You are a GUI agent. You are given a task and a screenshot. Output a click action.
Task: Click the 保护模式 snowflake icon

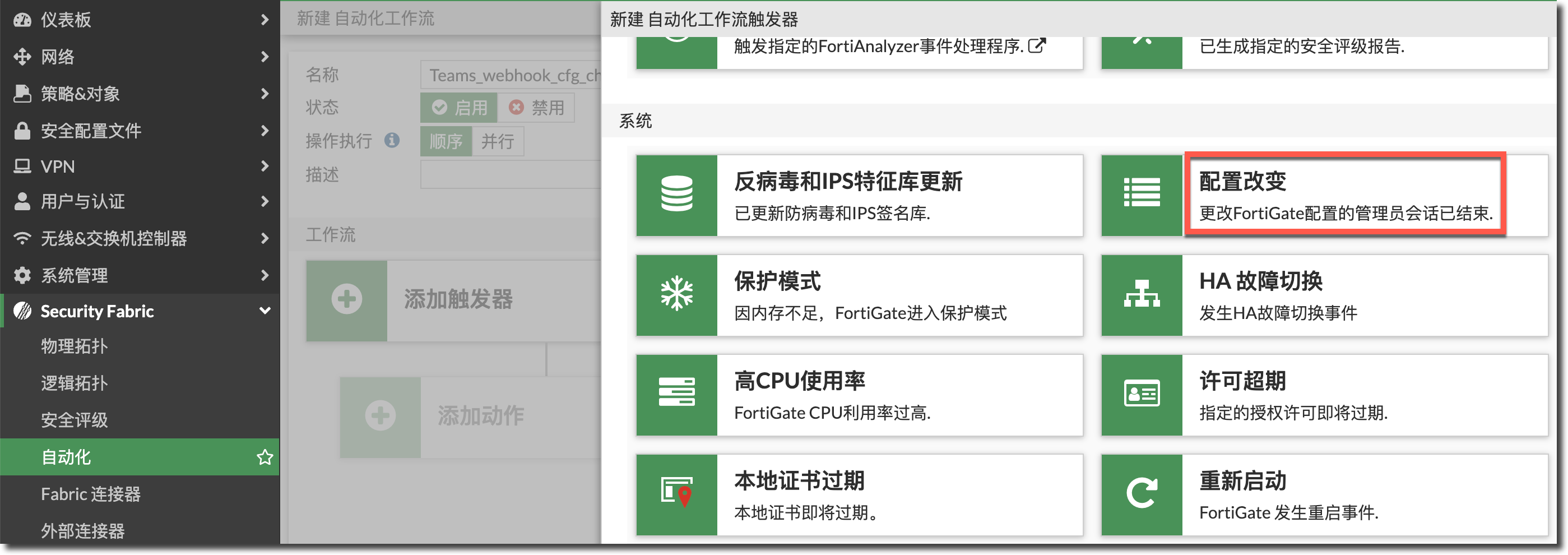click(676, 295)
